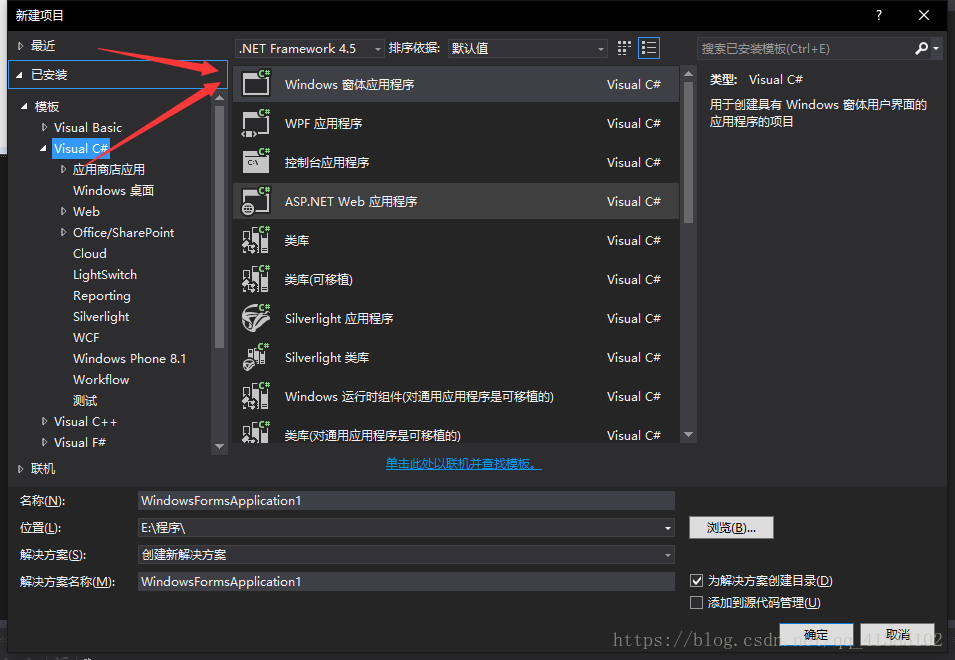955x660 pixels.
Task: Click the 名称 project name field
Action: click(406, 500)
